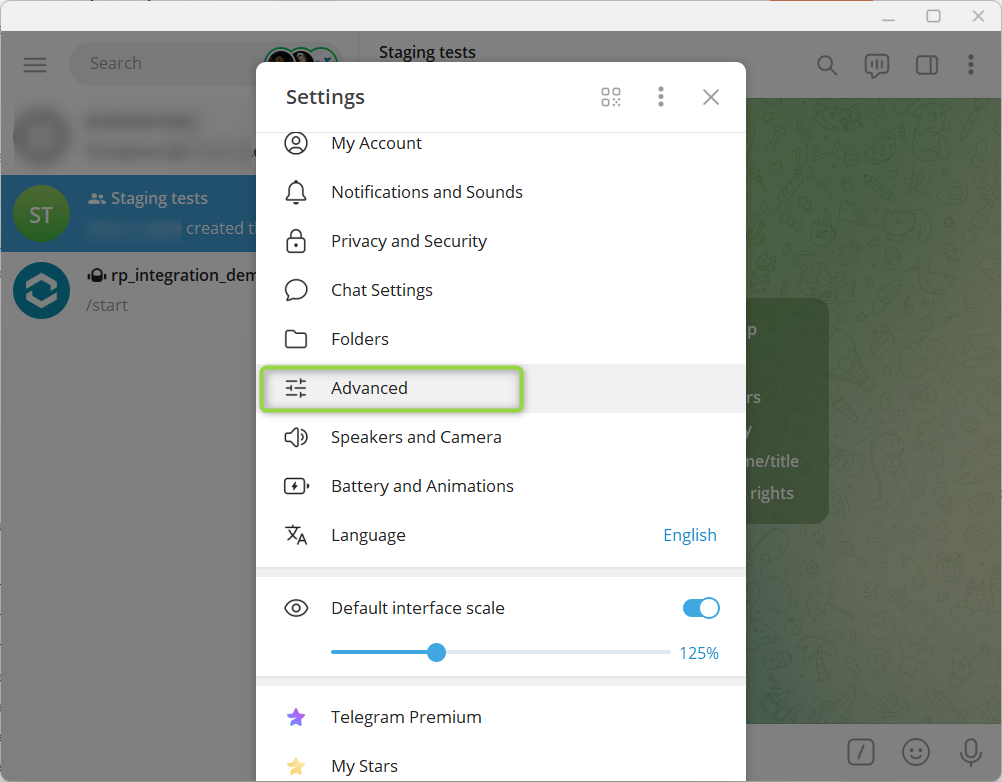Toggle the Default interface scale switch
1002x782 pixels.
coord(700,608)
